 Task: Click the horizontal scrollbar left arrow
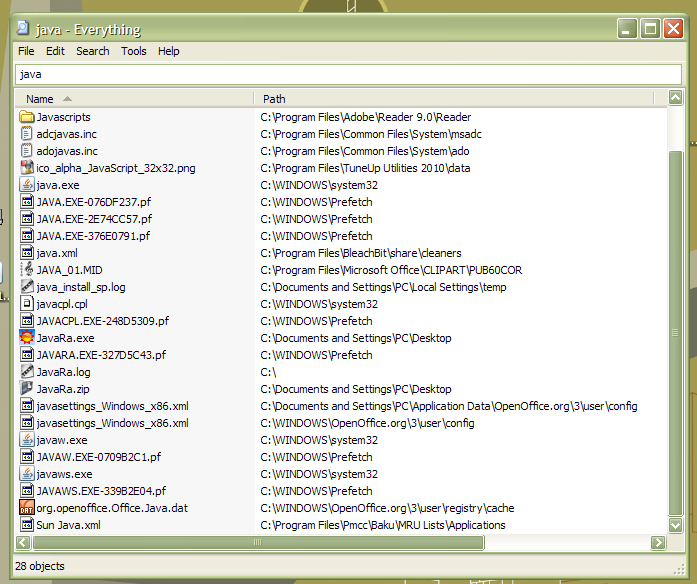23,542
